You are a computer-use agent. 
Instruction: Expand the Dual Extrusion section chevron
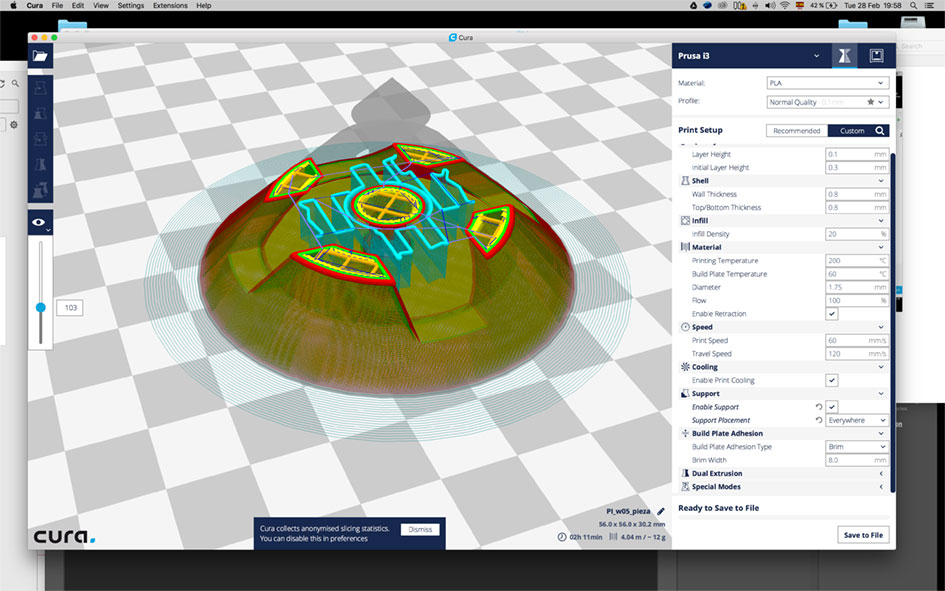pyautogui.click(x=881, y=474)
